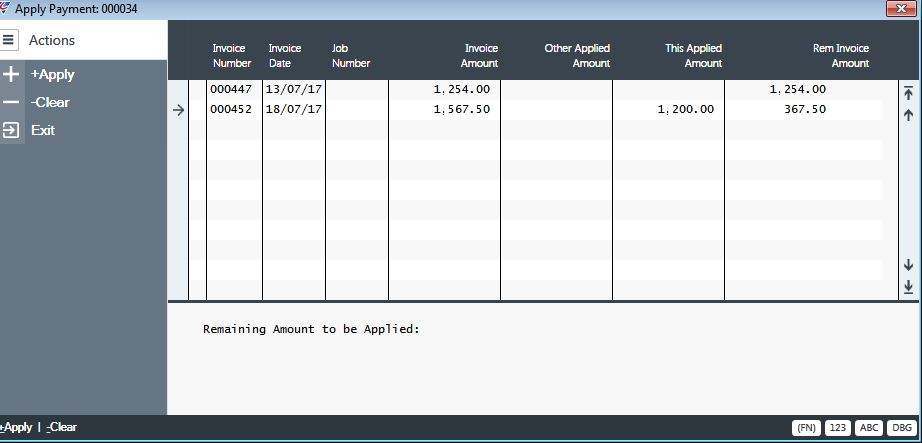Click the application logo in title bar
The height and width of the screenshot is (443, 922).
(x=5, y=9)
